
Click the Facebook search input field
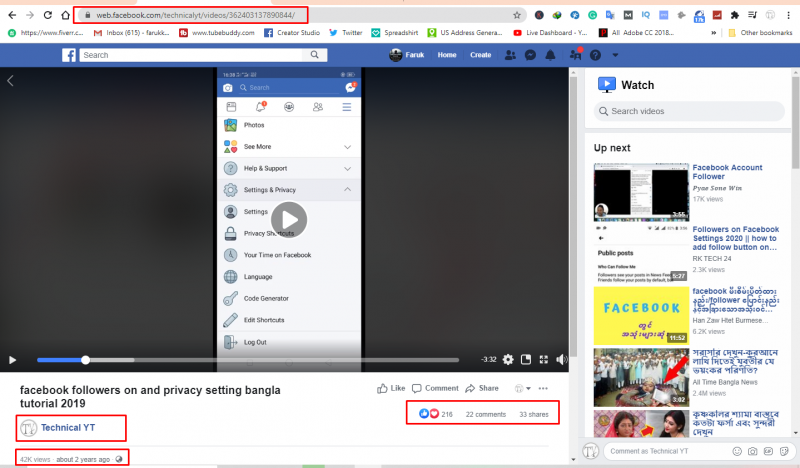point(191,55)
